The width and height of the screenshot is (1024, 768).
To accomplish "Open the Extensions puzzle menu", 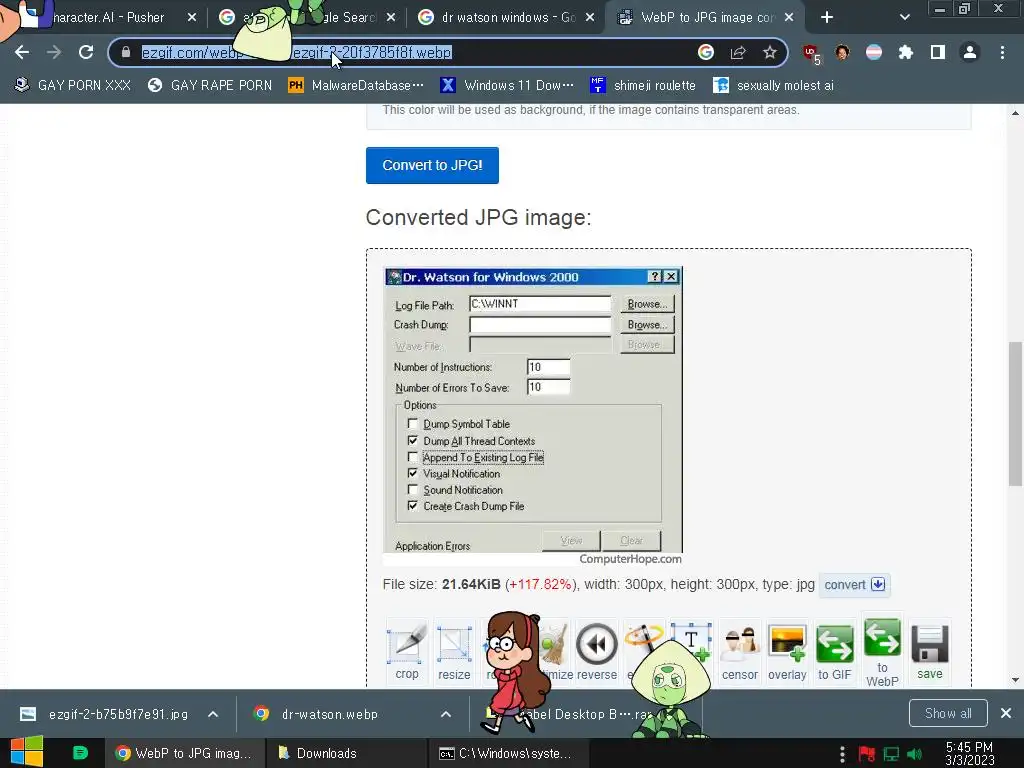I will pyautogui.click(x=906, y=52).
